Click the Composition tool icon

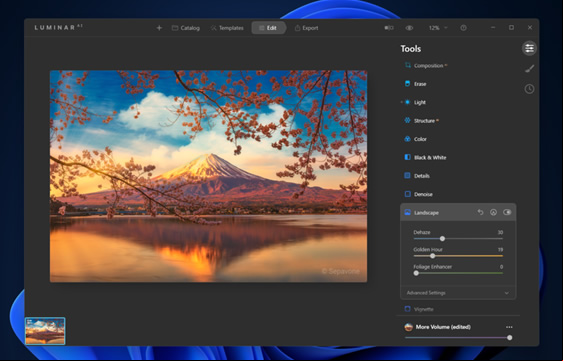[408, 65]
